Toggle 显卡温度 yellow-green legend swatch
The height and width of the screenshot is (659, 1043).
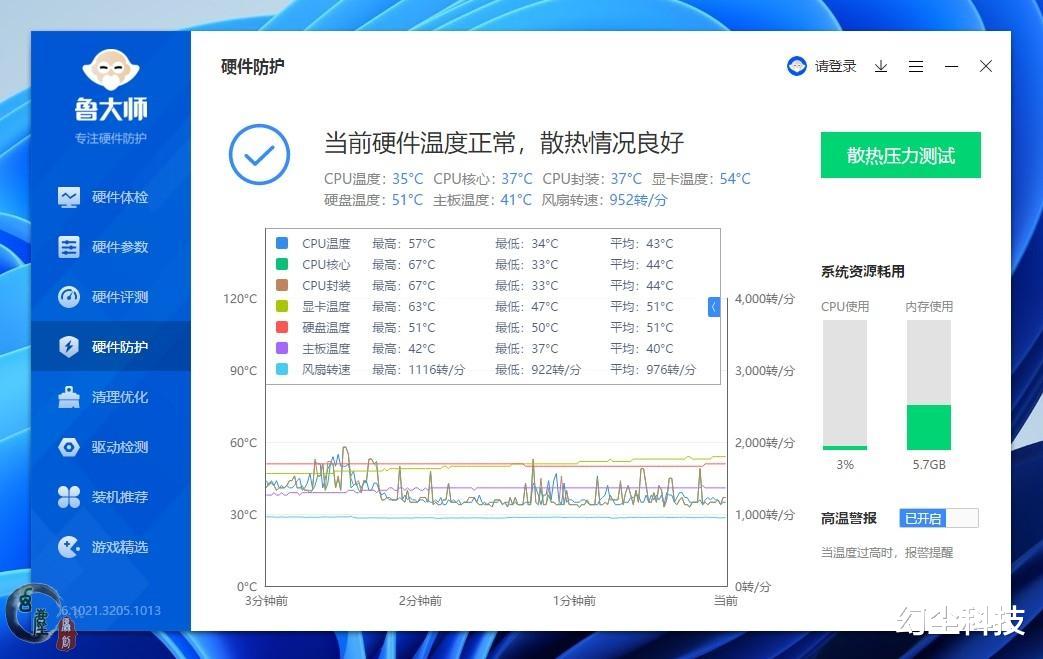(282, 306)
